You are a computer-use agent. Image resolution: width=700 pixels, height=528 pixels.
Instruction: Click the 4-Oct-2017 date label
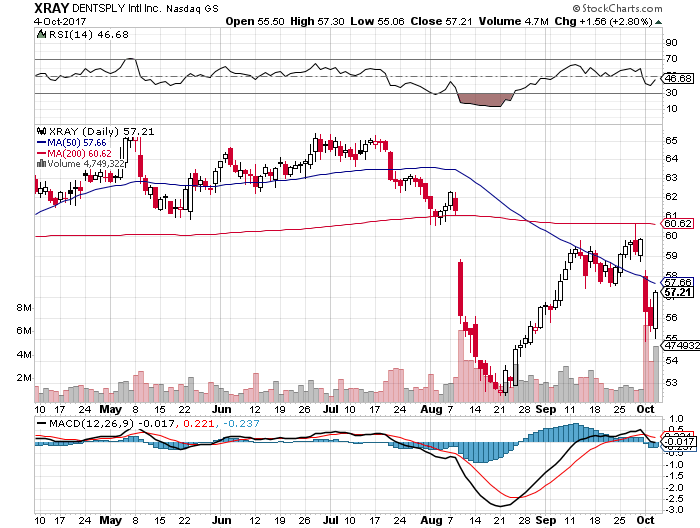28,21
